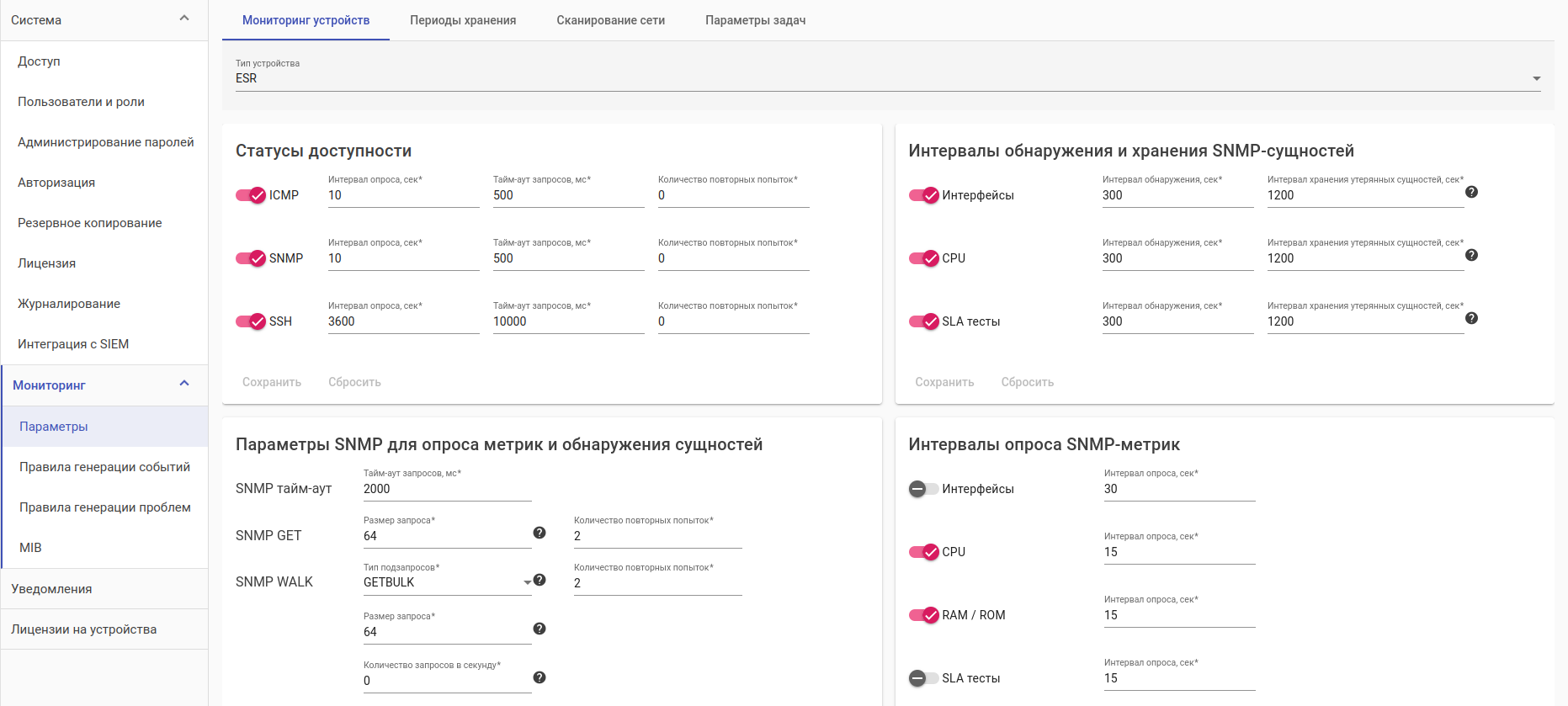Collapse the Мониторинг sidebar section
The height and width of the screenshot is (706, 1568).
point(184,384)
